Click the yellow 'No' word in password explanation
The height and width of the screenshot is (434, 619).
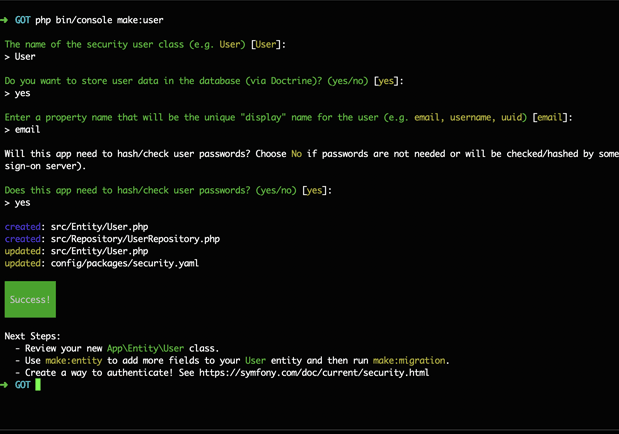(296, 154)
